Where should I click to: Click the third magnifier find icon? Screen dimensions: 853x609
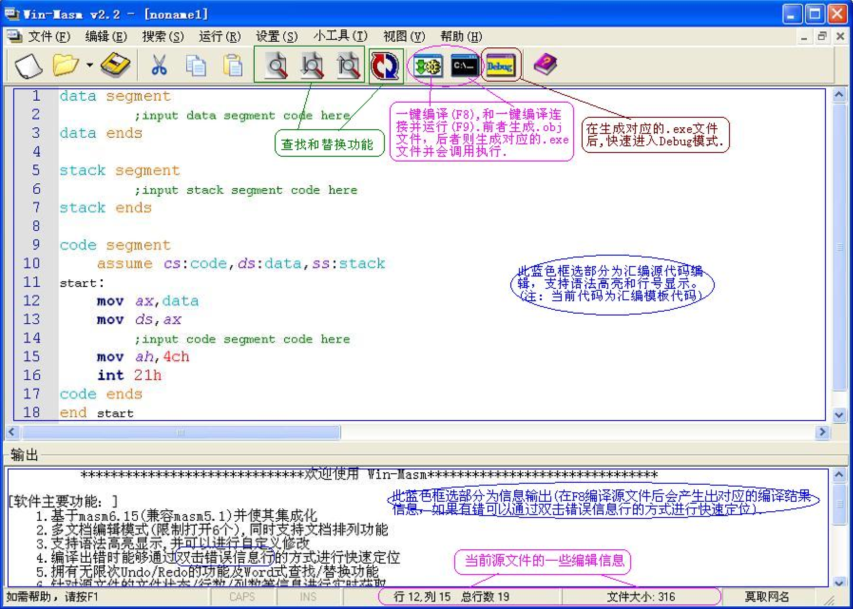(x=348, y=65)
